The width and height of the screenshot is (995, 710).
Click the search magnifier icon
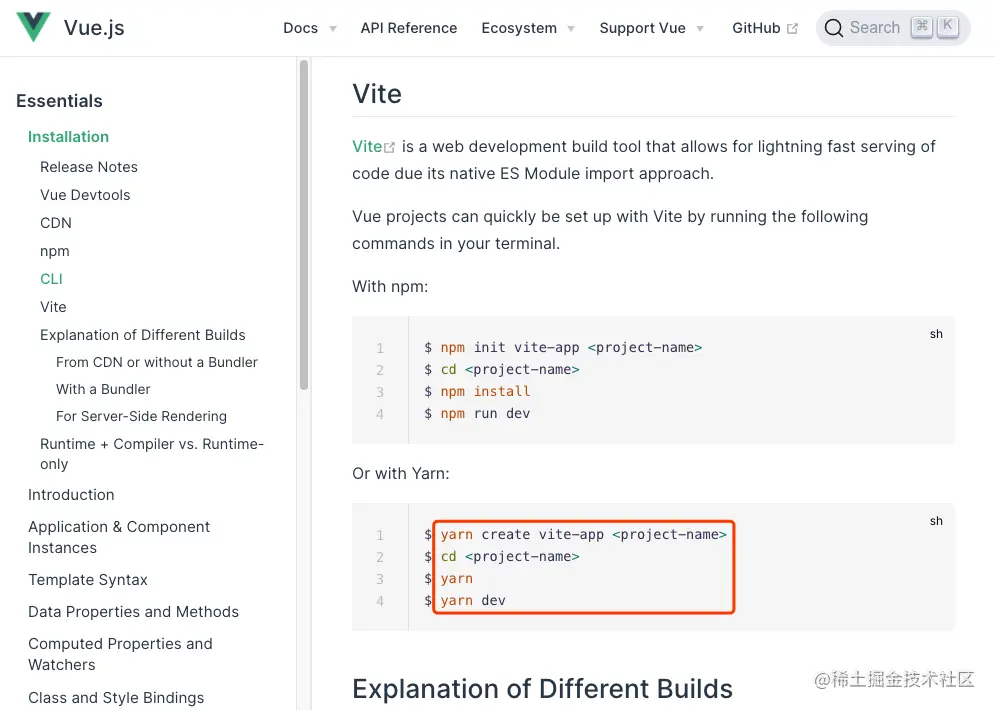(x=834, y=28)
